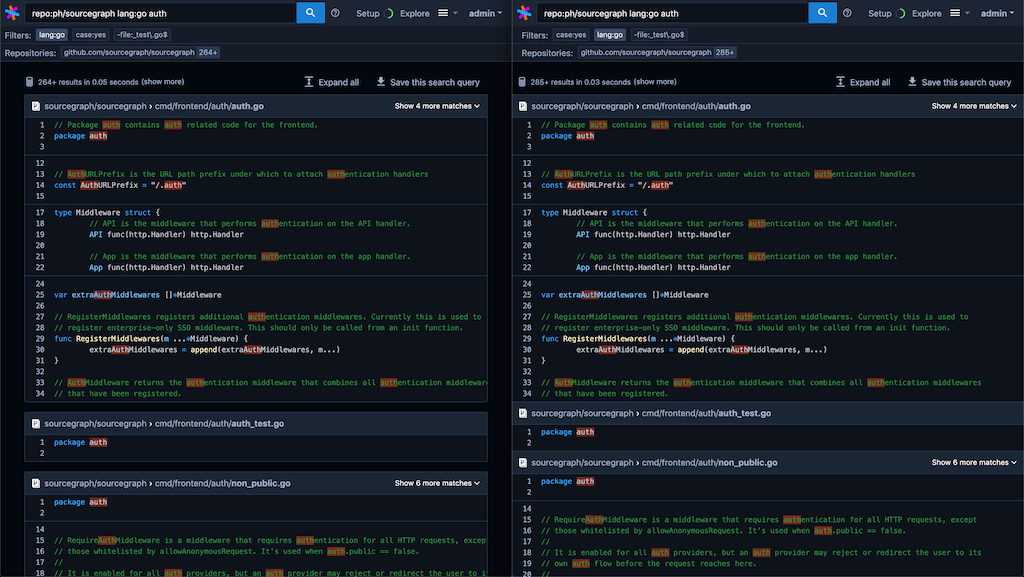The width and height of the screenshot is (1024, 577).
Task: Click the left search query input field
Action: [x=161, y=13]
